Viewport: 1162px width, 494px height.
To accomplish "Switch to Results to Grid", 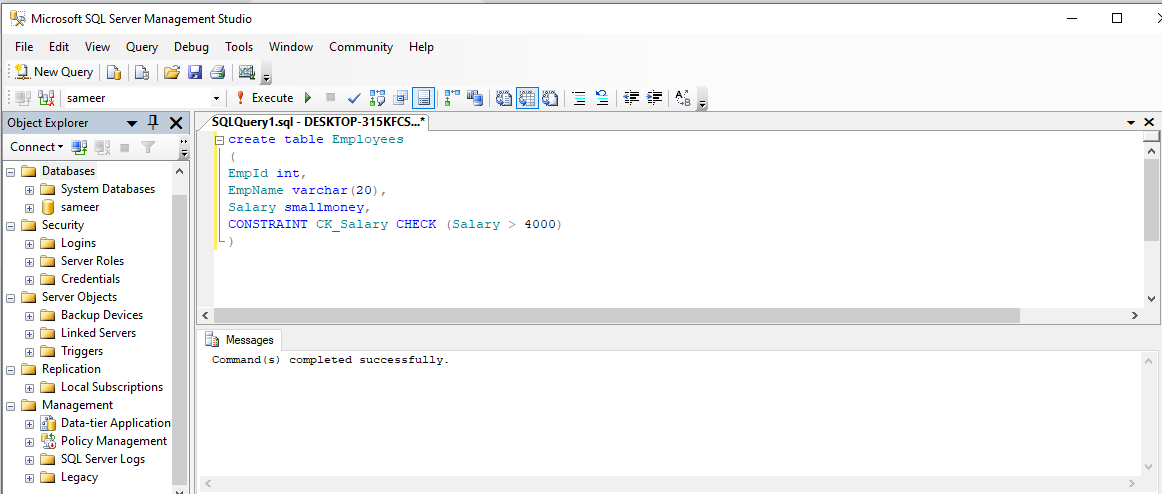I will coord(527,98).
